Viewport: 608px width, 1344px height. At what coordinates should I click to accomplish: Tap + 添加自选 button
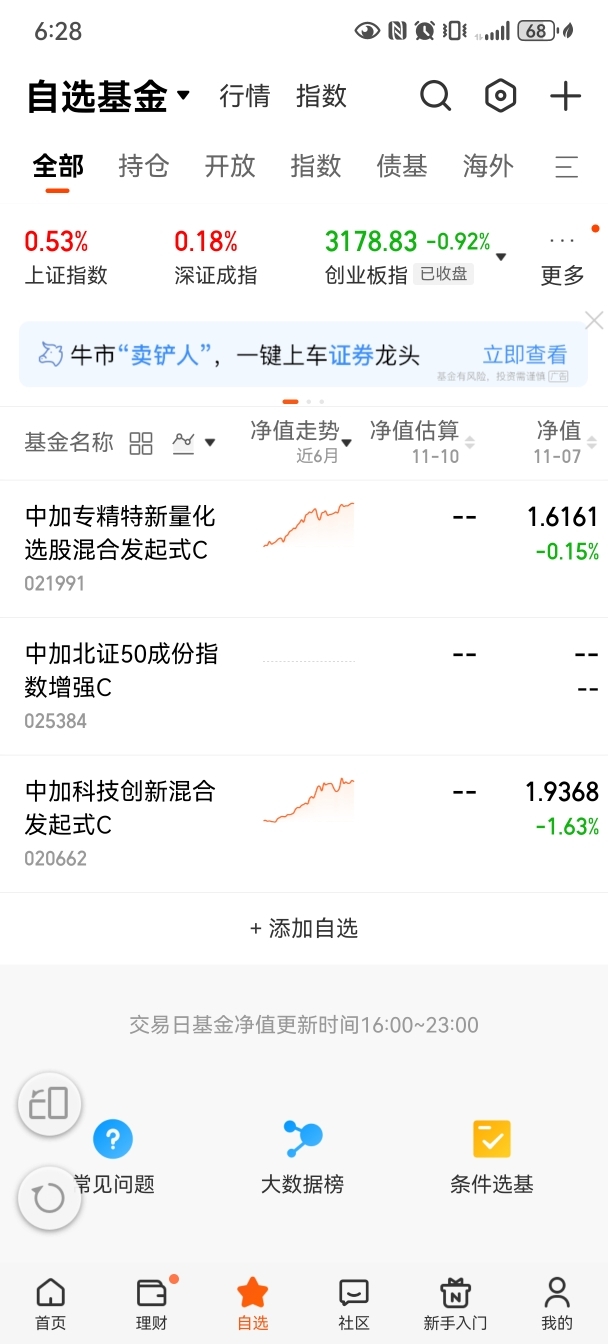pyautogui.click(x=304, y=928)
